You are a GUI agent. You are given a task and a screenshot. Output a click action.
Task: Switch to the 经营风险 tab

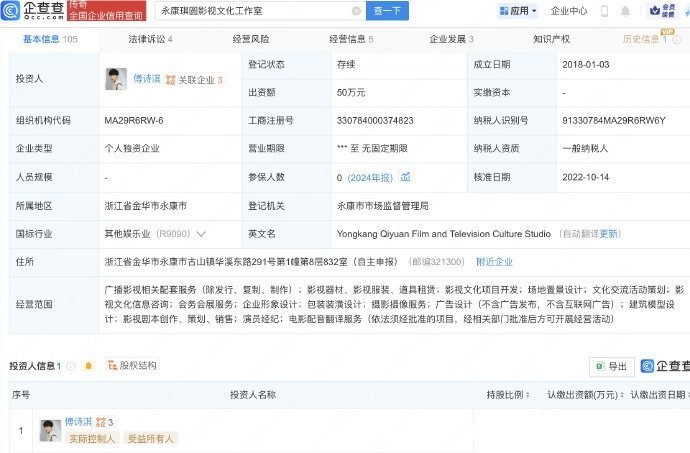click(251, 39)
